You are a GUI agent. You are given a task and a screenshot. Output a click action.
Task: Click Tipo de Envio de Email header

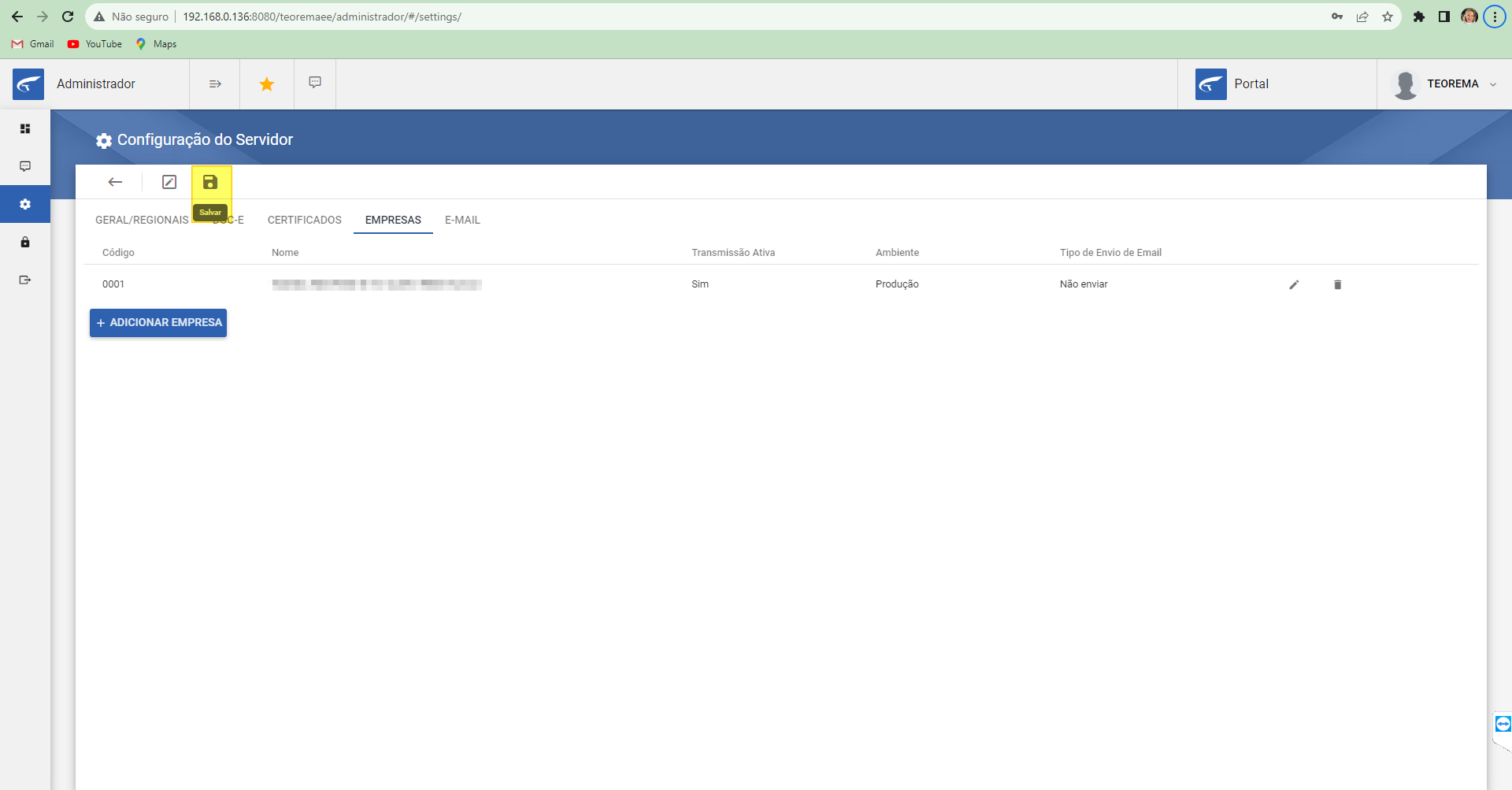[x=1110, y=253]
